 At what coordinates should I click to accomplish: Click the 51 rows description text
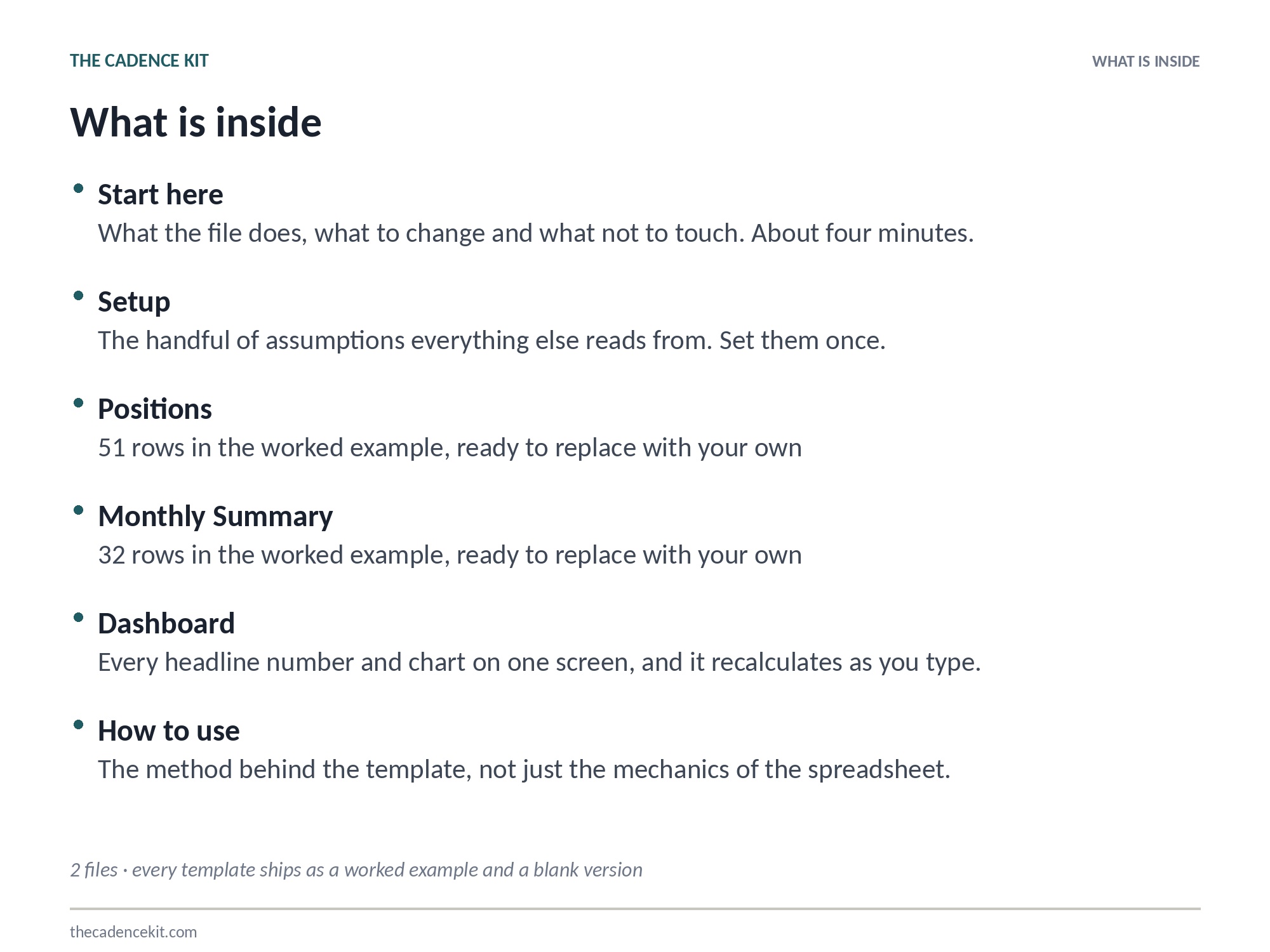coord(450,448)
